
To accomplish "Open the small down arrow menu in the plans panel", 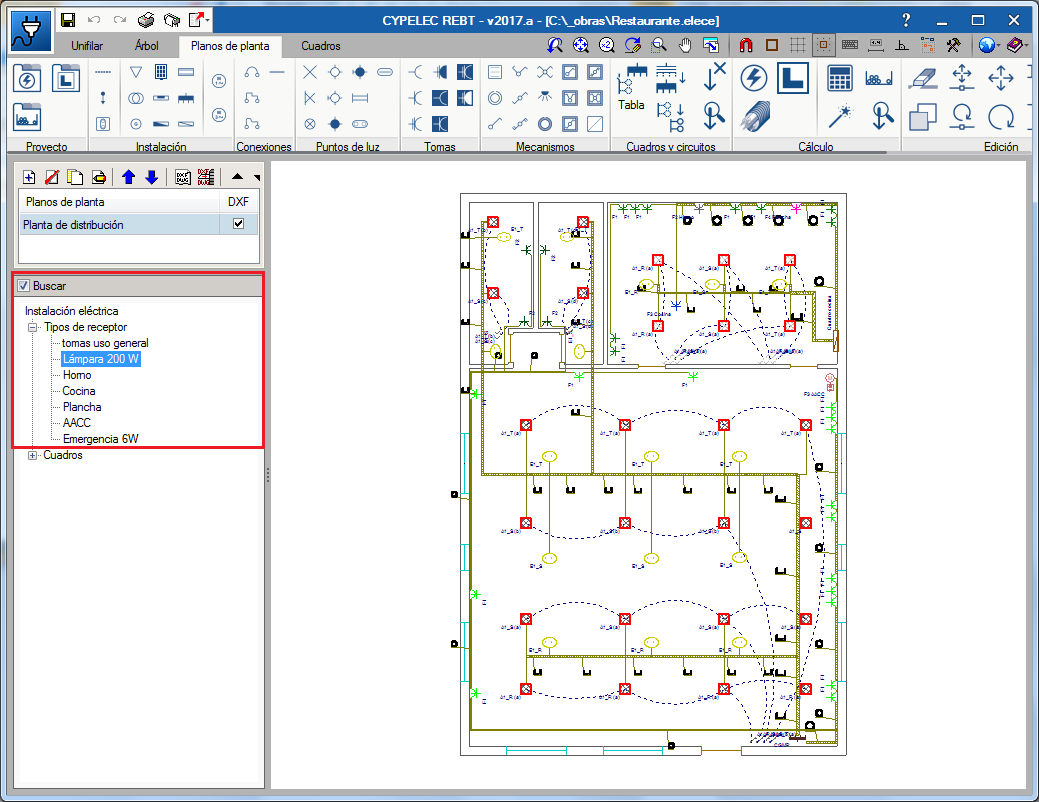I will pyautogui.click(x=257, y=178).
